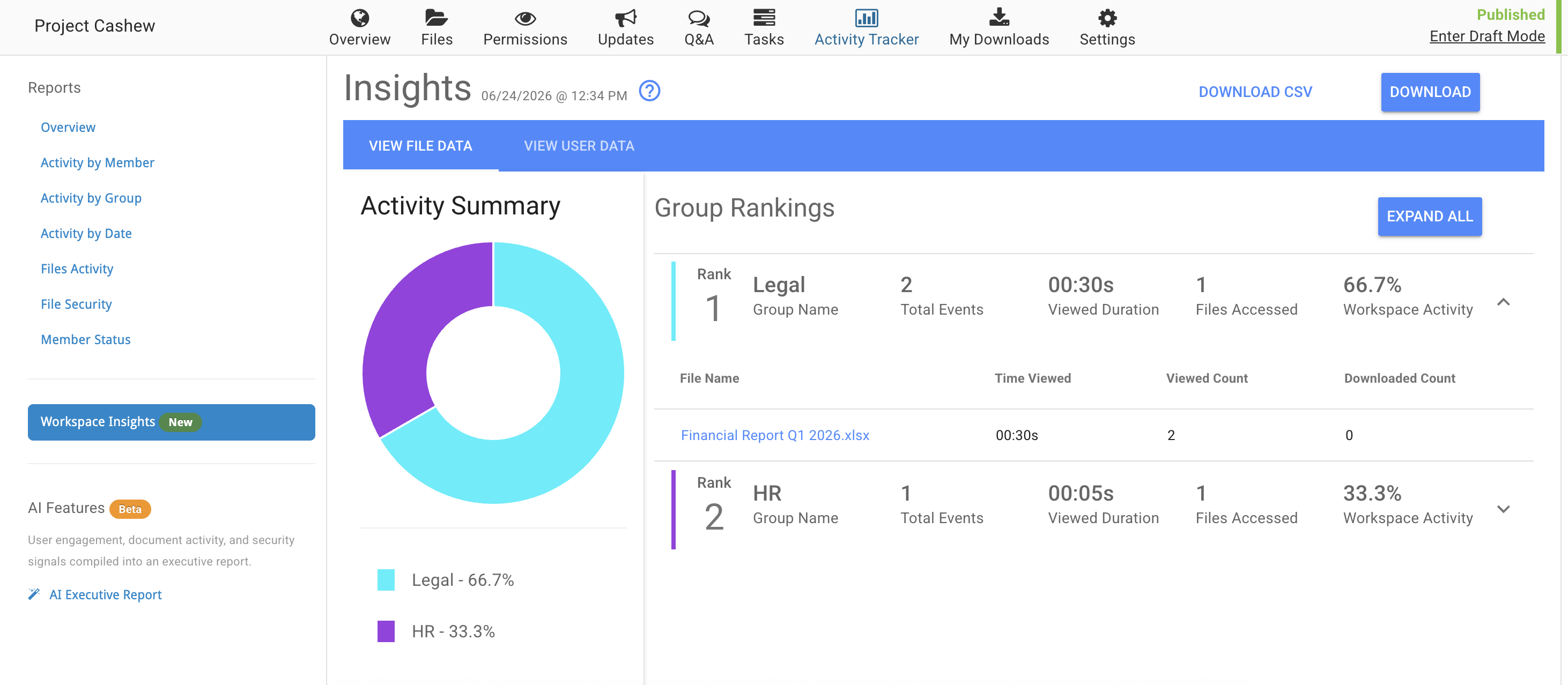Open Member Status report
Image resolution: width=1568 pixels, height=685 pixels.
85,339
